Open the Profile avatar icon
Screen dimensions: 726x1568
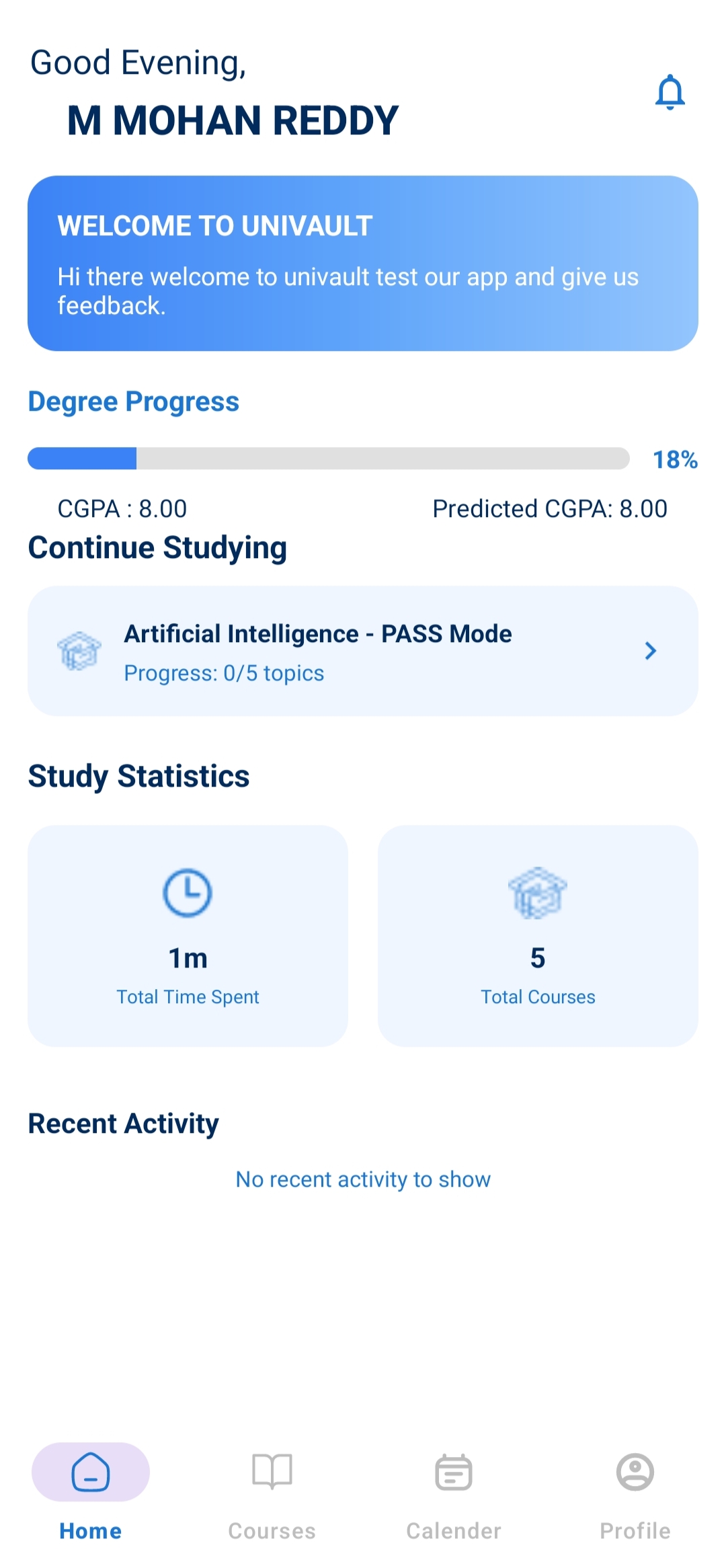(x=635, y=1472)
